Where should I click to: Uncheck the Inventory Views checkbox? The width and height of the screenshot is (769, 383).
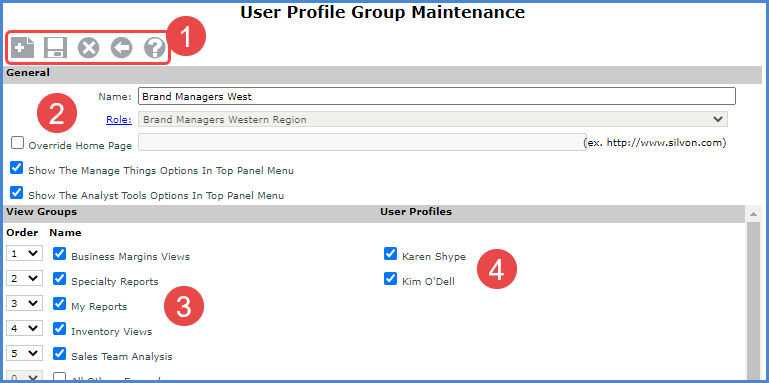pyautogui.click(x=59, y=328)
